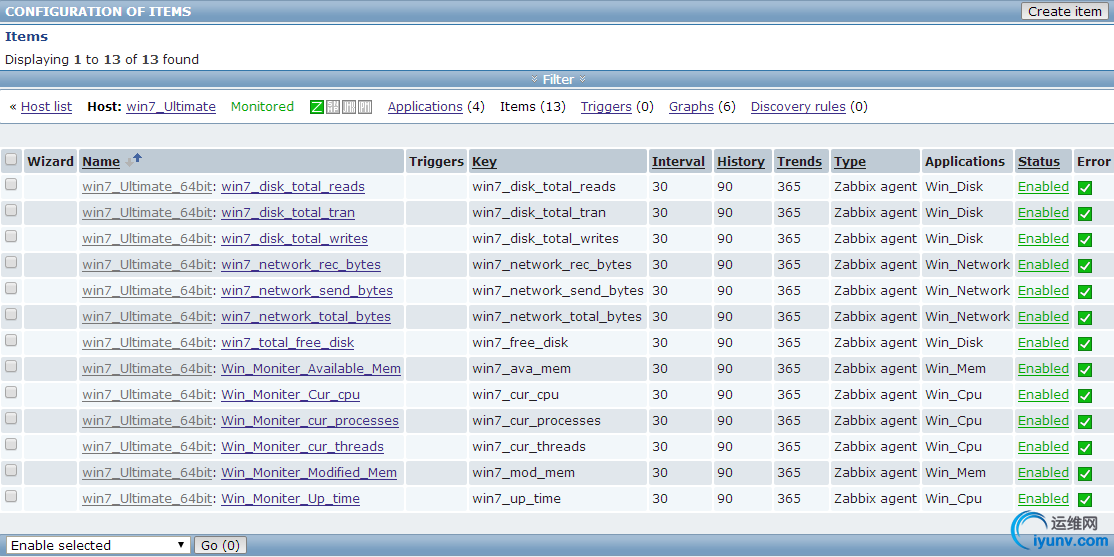Click green error check for Win_Moniter_Available_Mem
Screen dimensions: 1114x557
pos(1085,369)
